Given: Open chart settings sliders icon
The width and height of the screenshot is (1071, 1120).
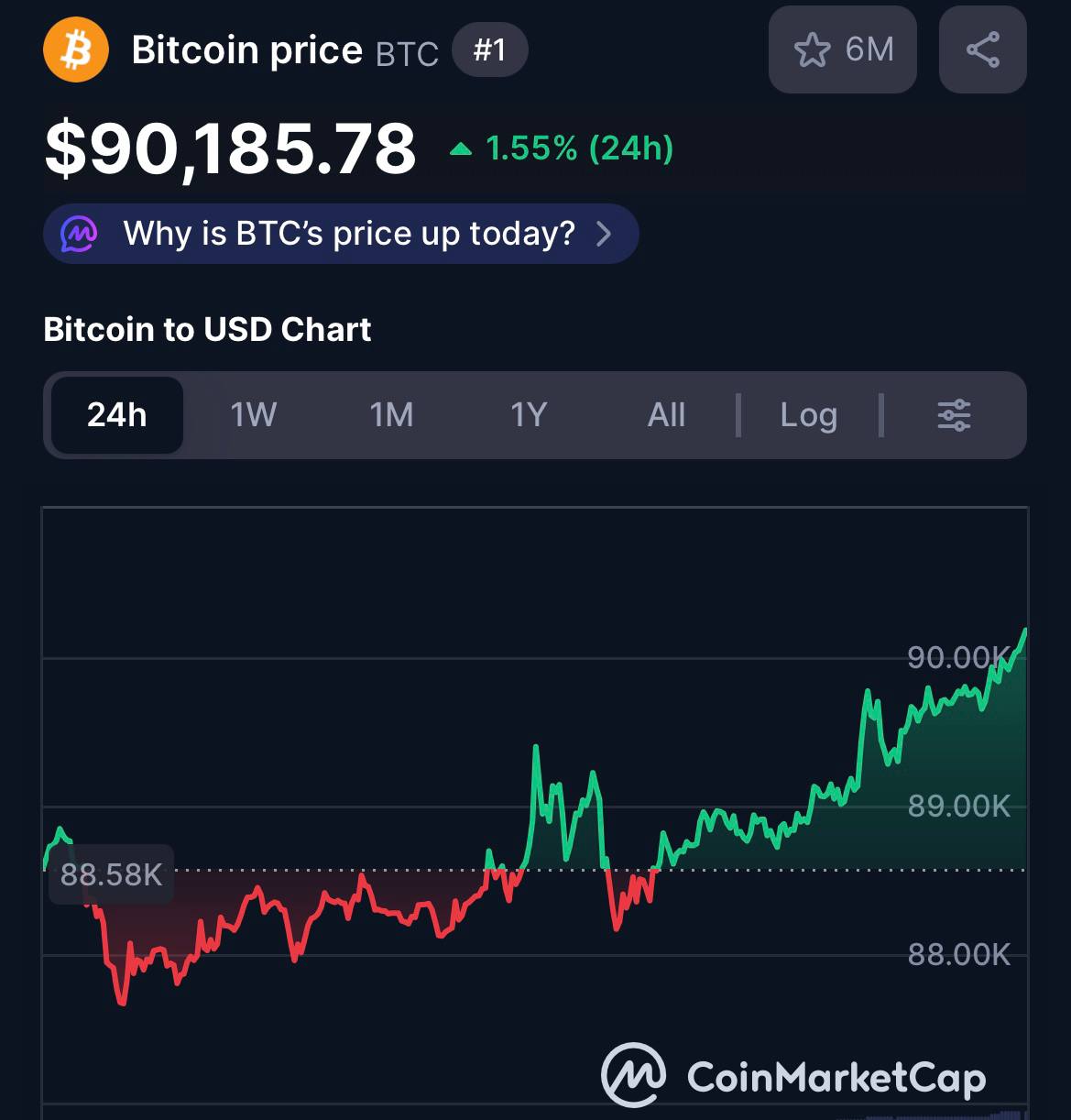Looking at the screenshot, I should pyautogui.click(x=954, y=415).
